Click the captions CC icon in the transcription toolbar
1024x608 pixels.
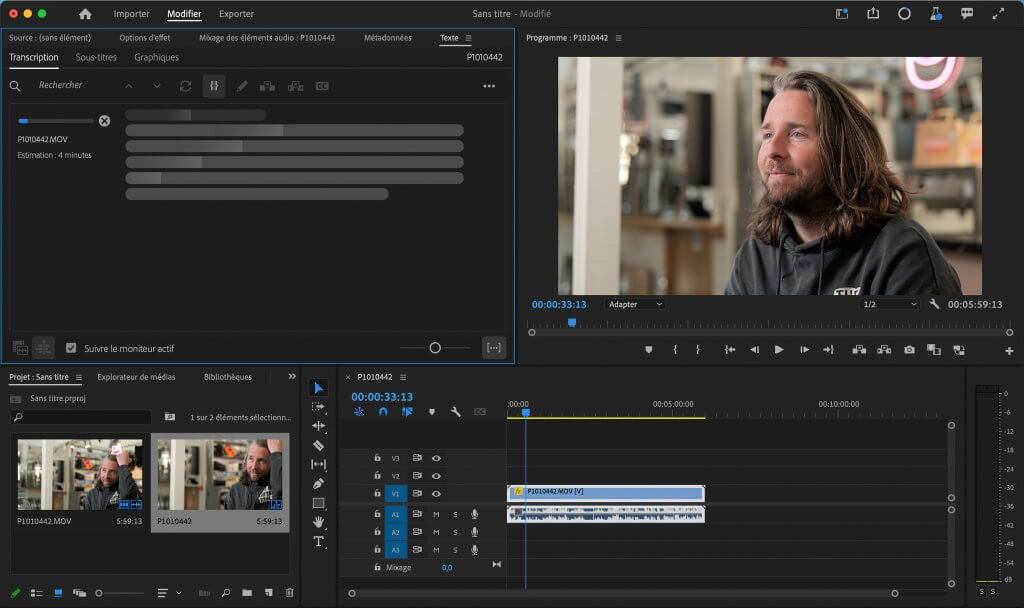pyautogui.click(x=321, y=86)
